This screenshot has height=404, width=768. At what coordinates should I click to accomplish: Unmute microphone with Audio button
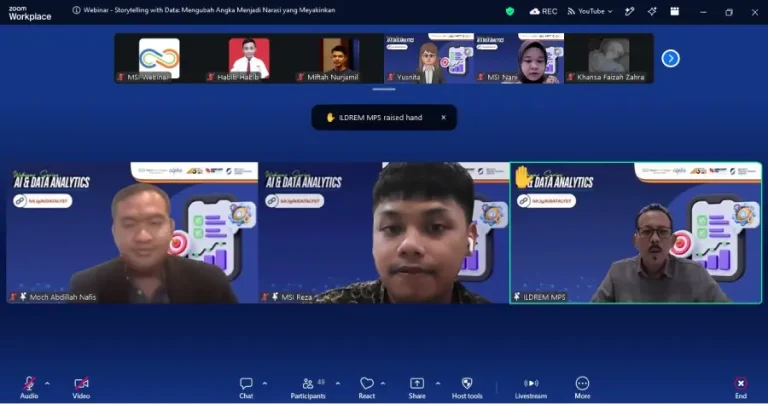tap(29, 387)
